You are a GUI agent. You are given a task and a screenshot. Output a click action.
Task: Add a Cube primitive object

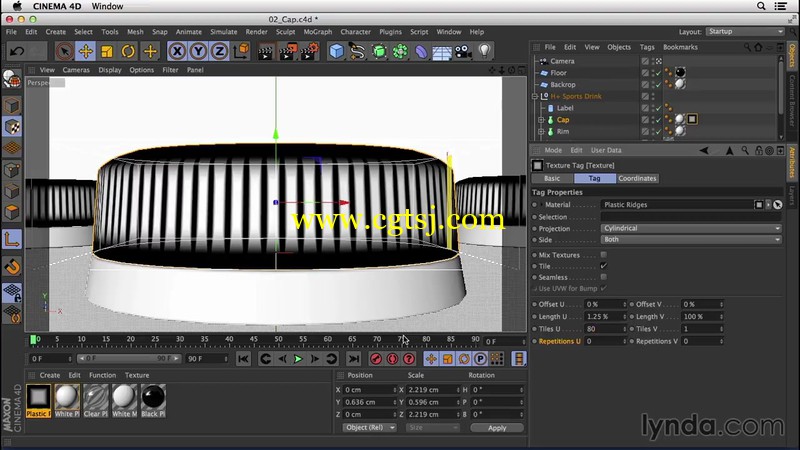(336, 52)
